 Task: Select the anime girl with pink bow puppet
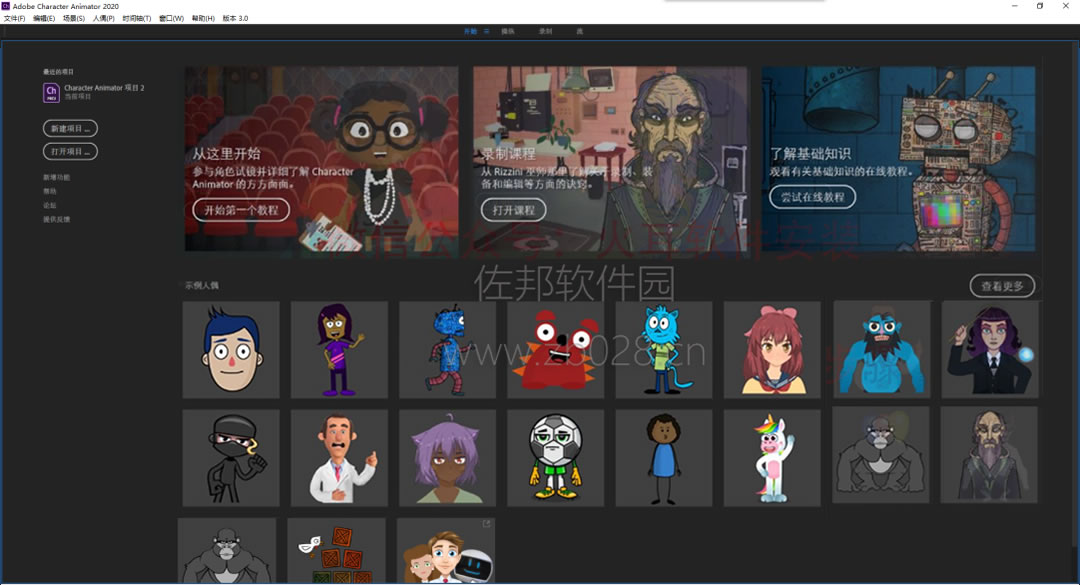[x=772, y=349]
